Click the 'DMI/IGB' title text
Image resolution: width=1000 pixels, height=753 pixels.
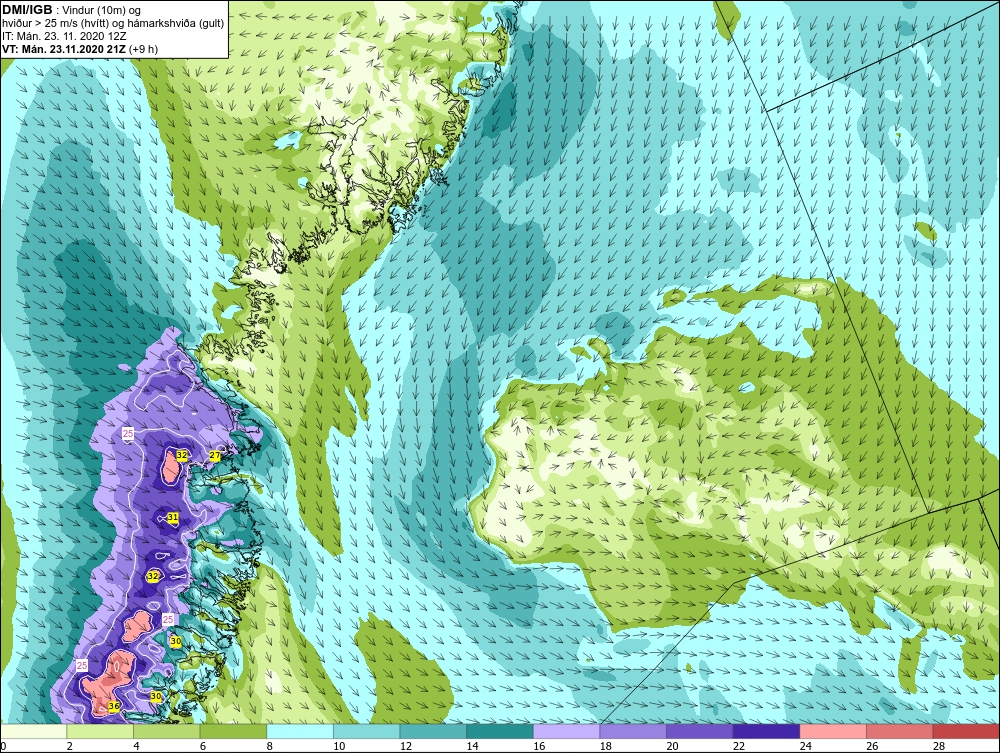(x=27, y=10)
